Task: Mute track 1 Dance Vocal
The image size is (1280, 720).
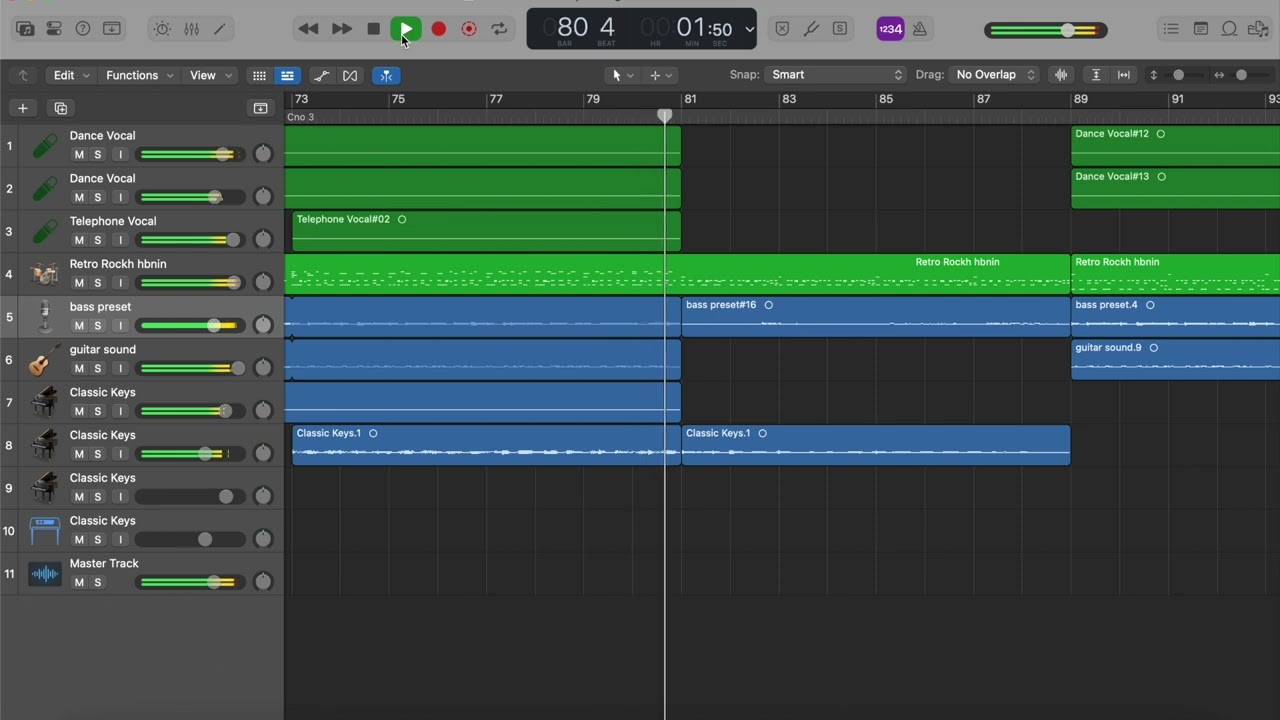Action: [79, 155]
